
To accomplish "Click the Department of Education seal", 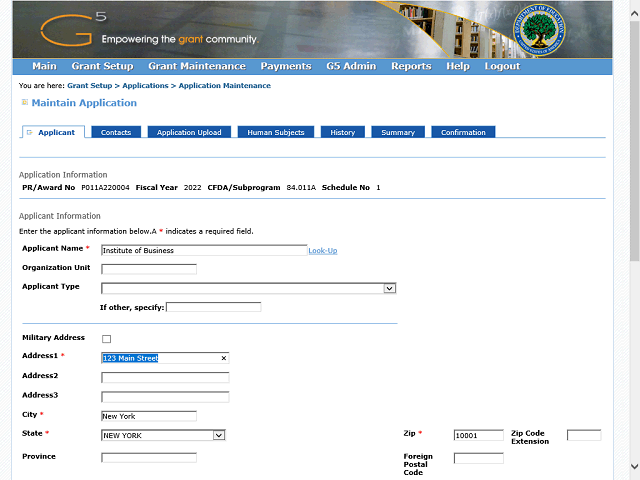I will pyautogui.click(x=539, y=31).
